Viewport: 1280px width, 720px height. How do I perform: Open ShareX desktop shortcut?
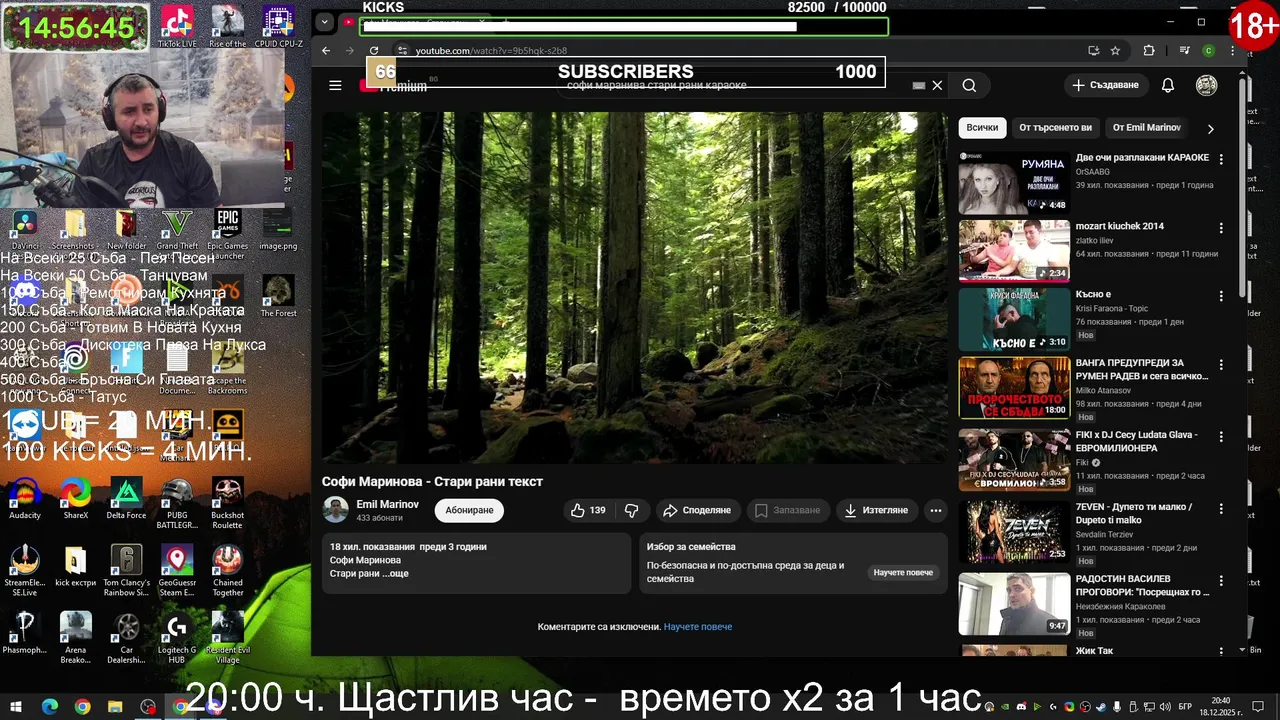click(75, 499)
